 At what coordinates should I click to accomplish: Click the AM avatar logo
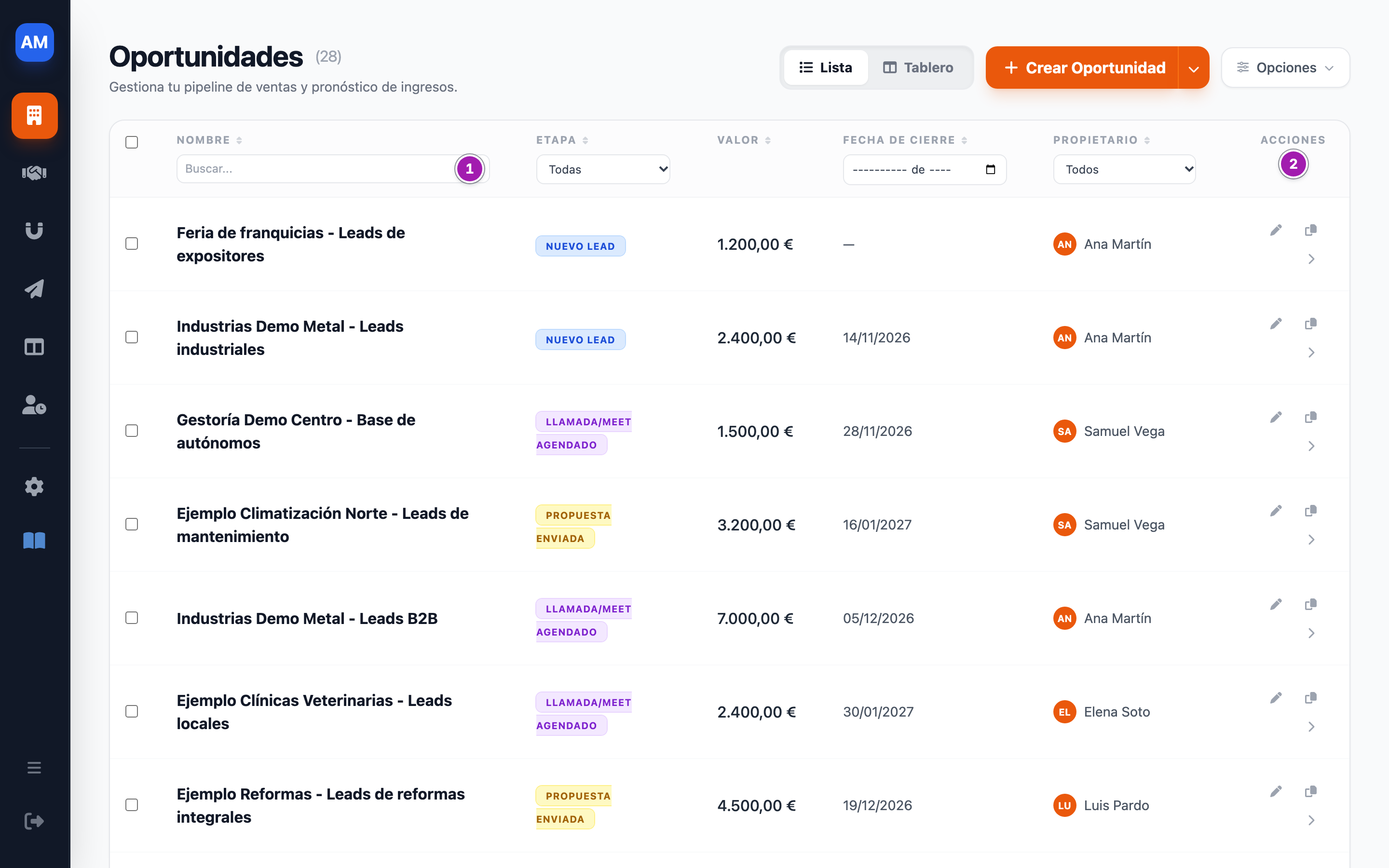[34, 42]
